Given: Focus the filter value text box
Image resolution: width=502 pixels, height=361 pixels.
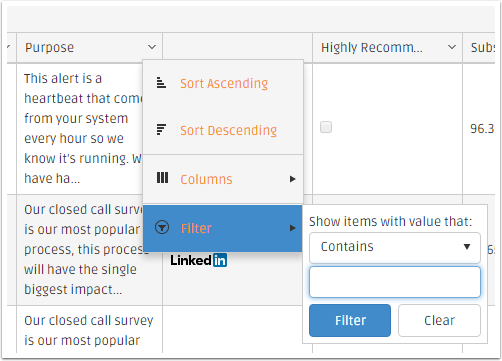Looking at the screenshot, I should [395, 282].
